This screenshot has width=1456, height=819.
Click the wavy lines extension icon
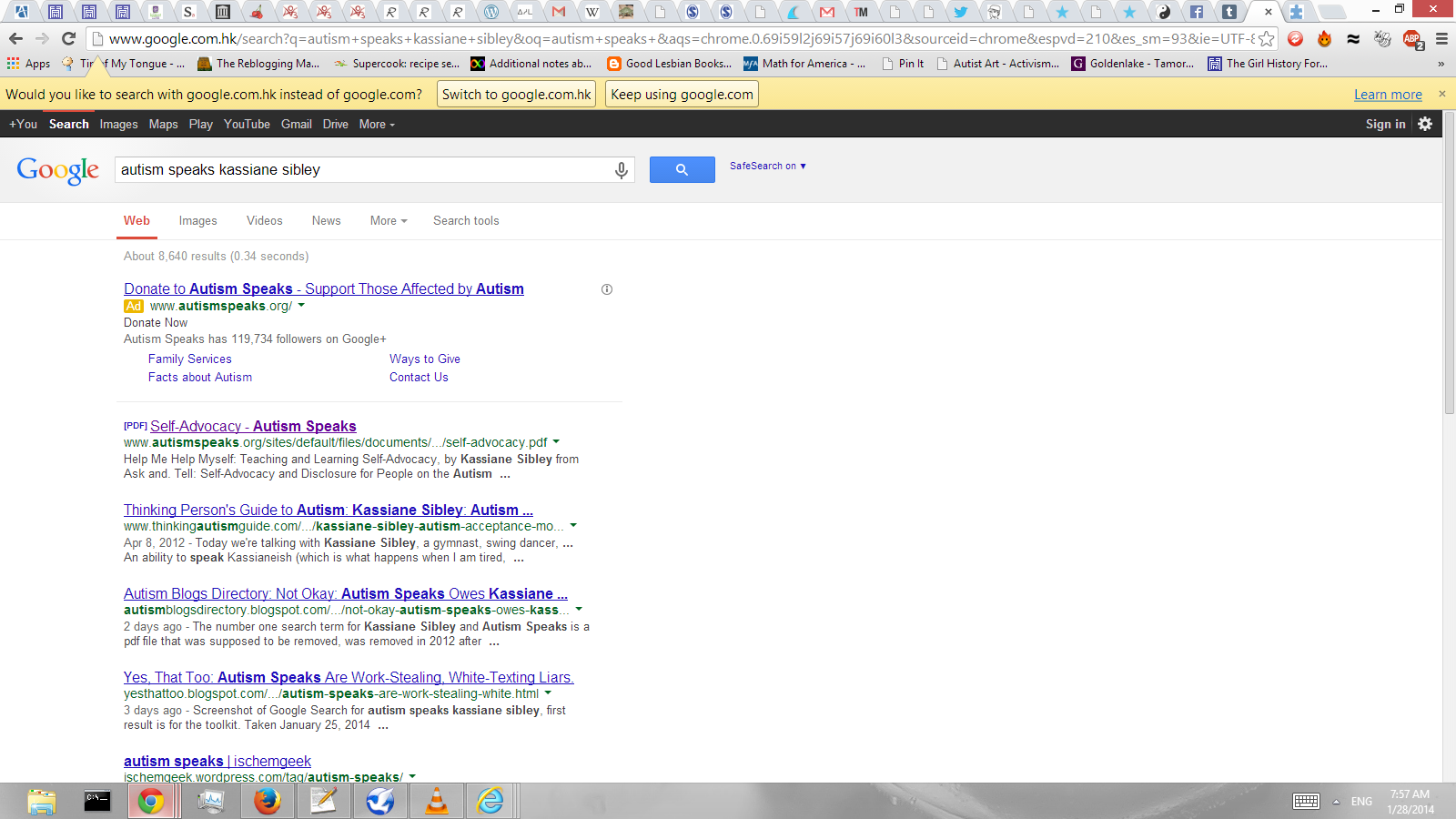pos(1353,39)
